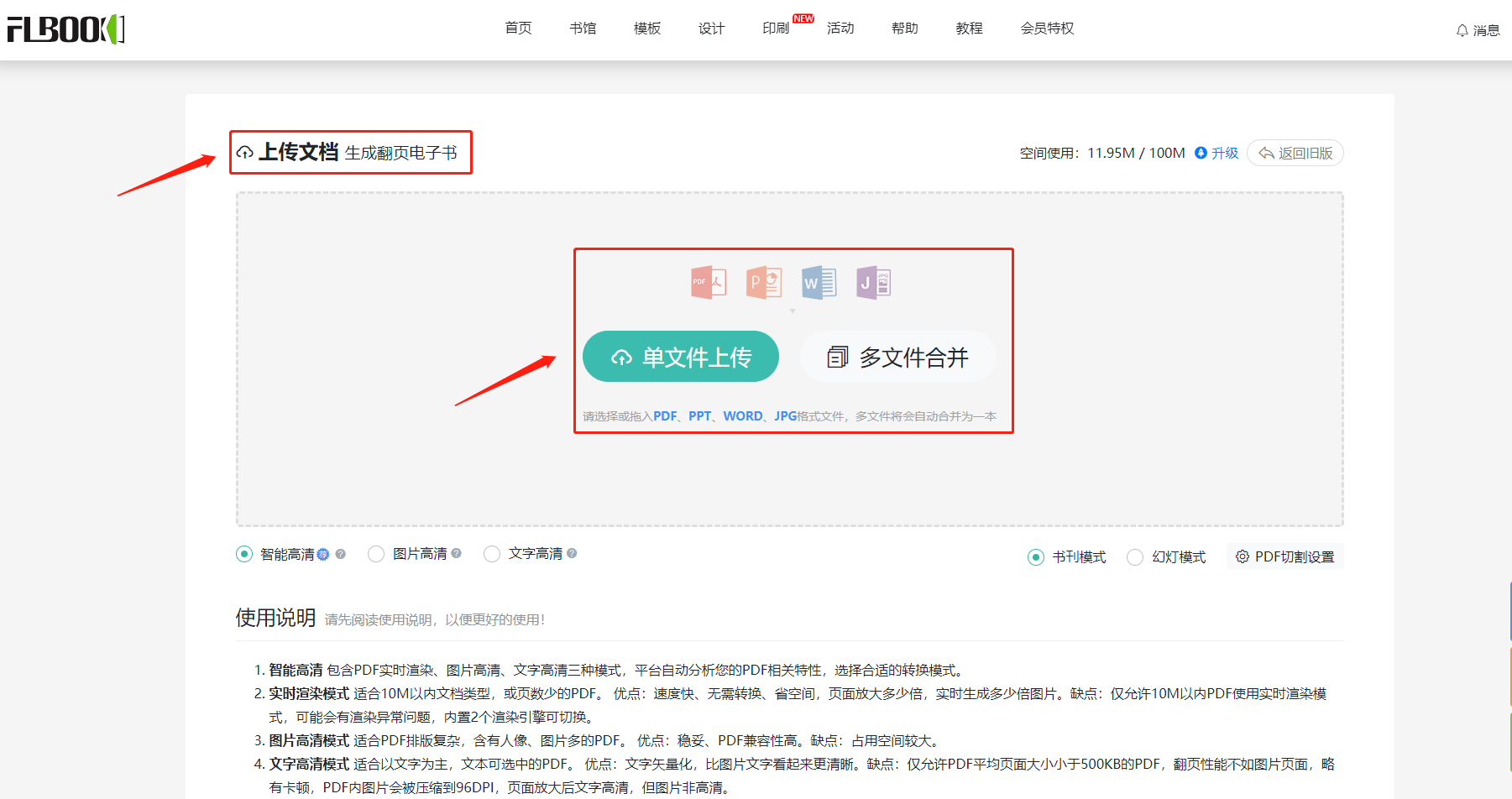1512x799 pixels.
Task: Click the Word file type icon
Action: coord(819,282)
